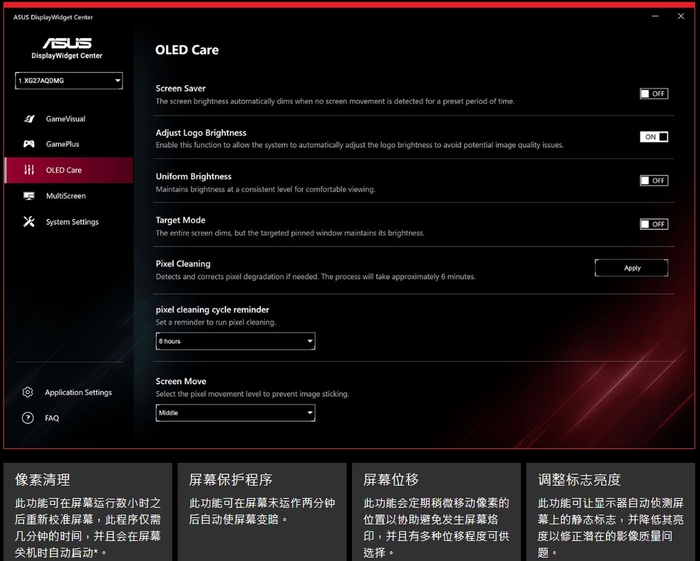700x561 pixels.
Task: Click the Pixel Cleaning title
Action: tap(183, 264)
